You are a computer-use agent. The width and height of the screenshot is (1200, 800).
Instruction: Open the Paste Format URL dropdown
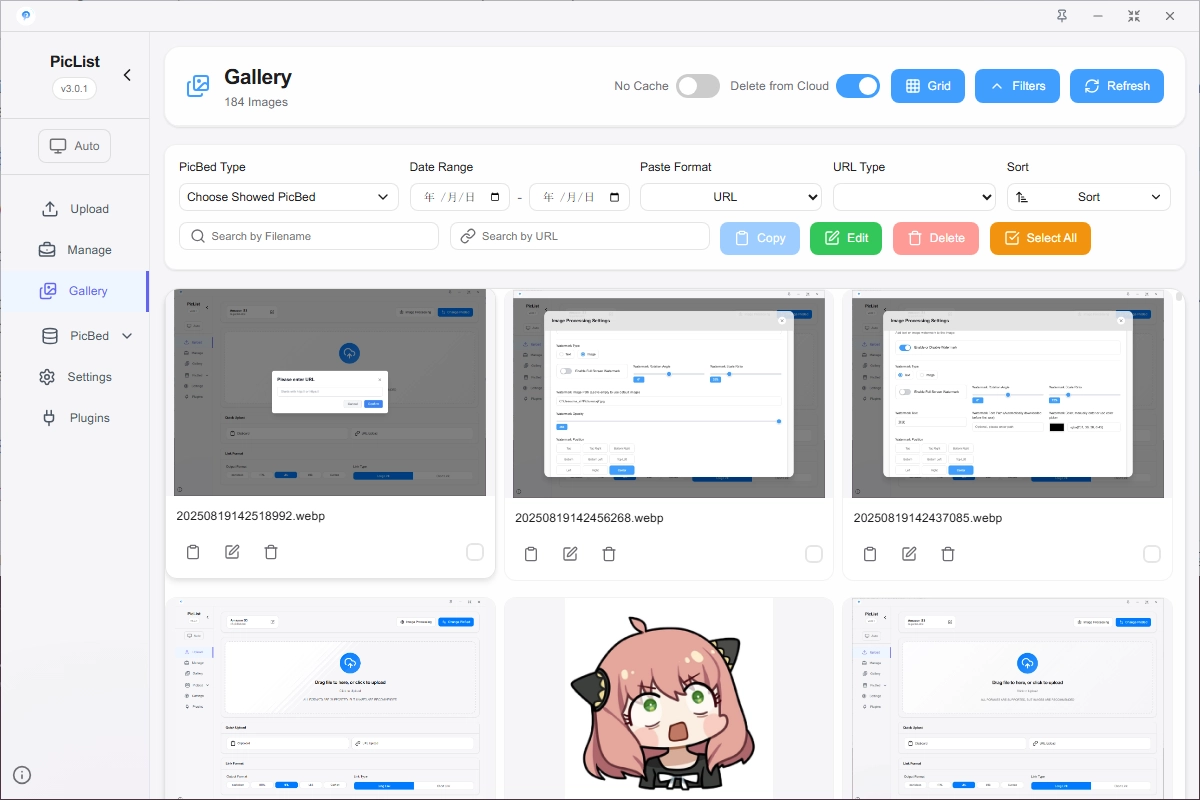[x=731, y=197]
